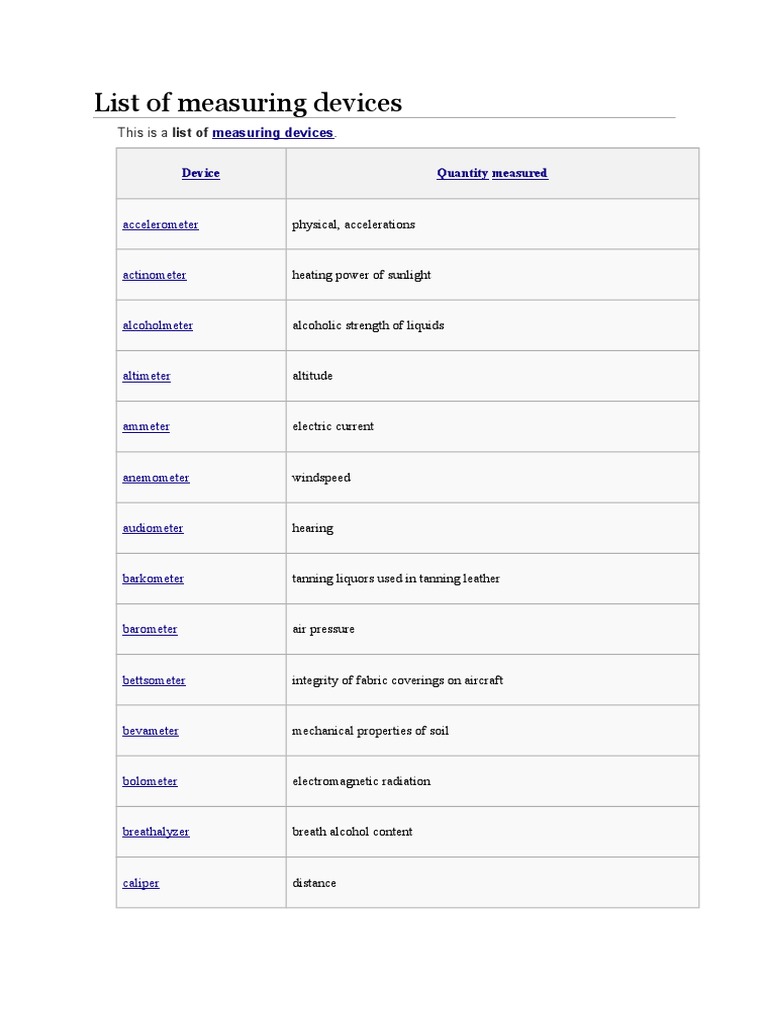Open the bold 'measuring devices' intro link
Image resolution: width=768 pixels, height=1024 pixels.
[272, 133]
